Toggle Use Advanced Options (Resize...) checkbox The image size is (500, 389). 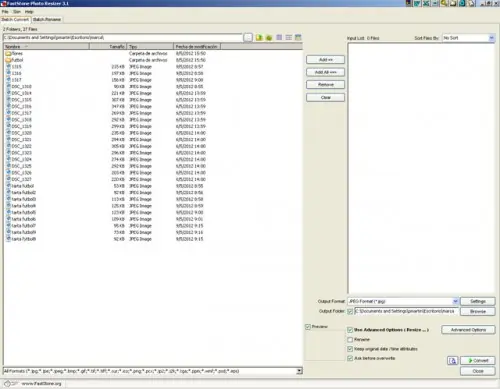pos(350,330)
